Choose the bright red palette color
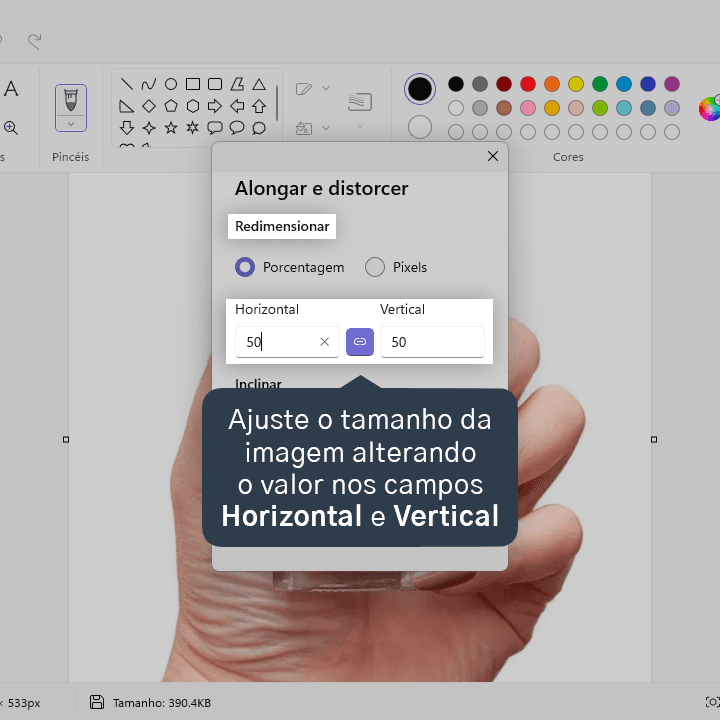 528,84
